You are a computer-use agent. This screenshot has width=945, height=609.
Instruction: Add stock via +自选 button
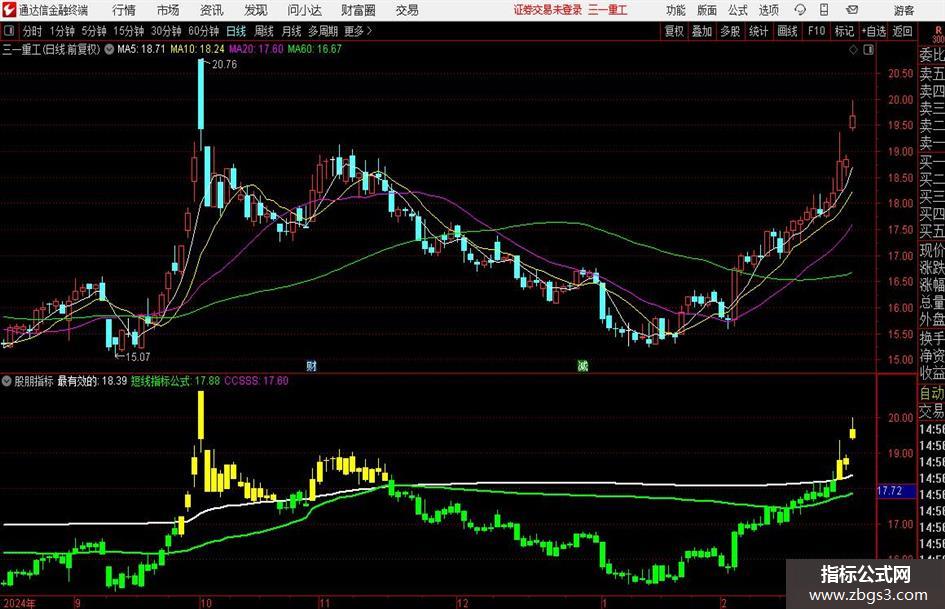click(x=874, y=31)
